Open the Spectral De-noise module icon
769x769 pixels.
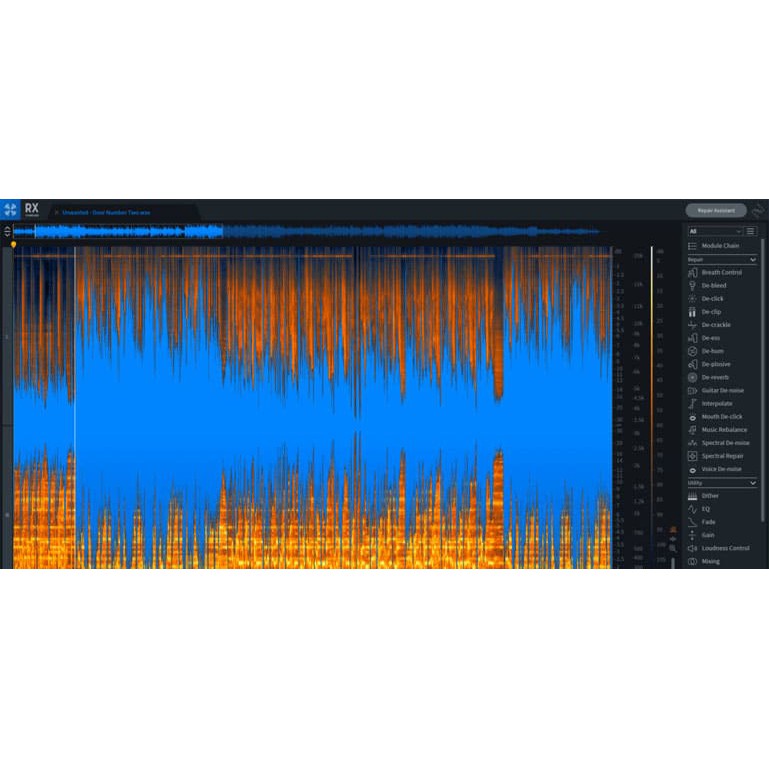coord(692,443)
